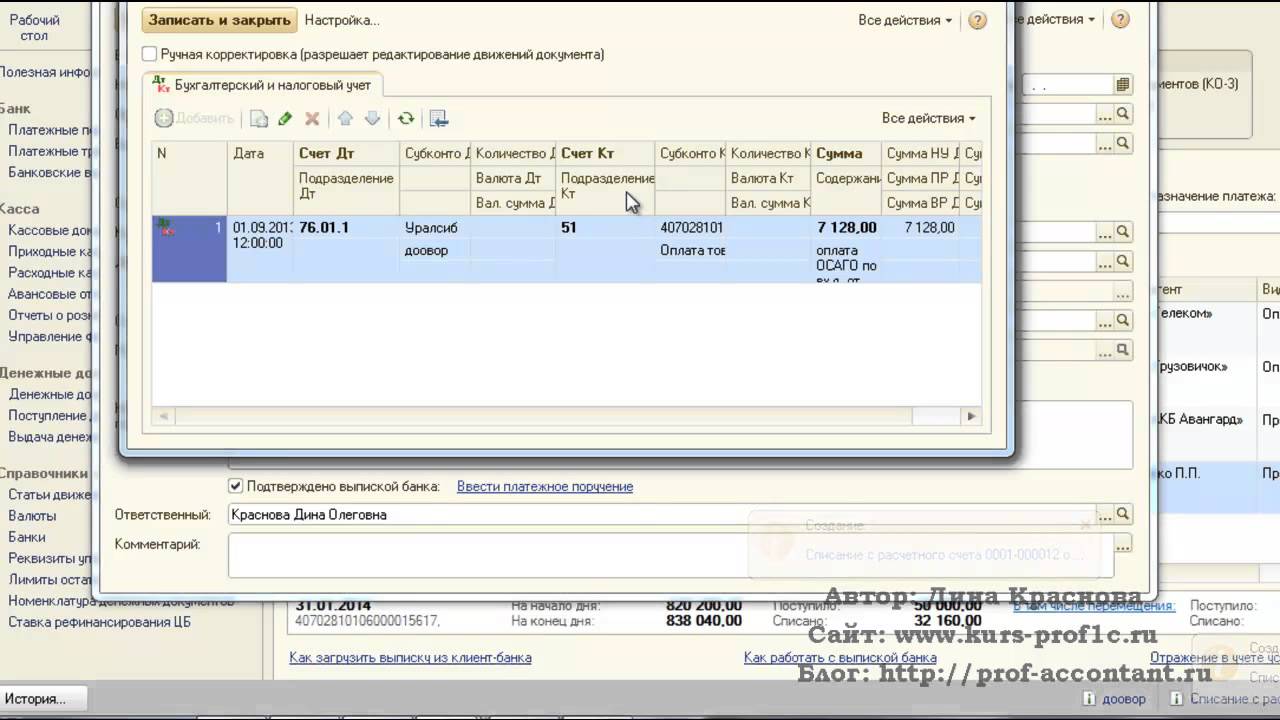Open Все действия menu at dialog top
Image resolution: width=1280 pixels, height=720 pixels.
[905, 20]
